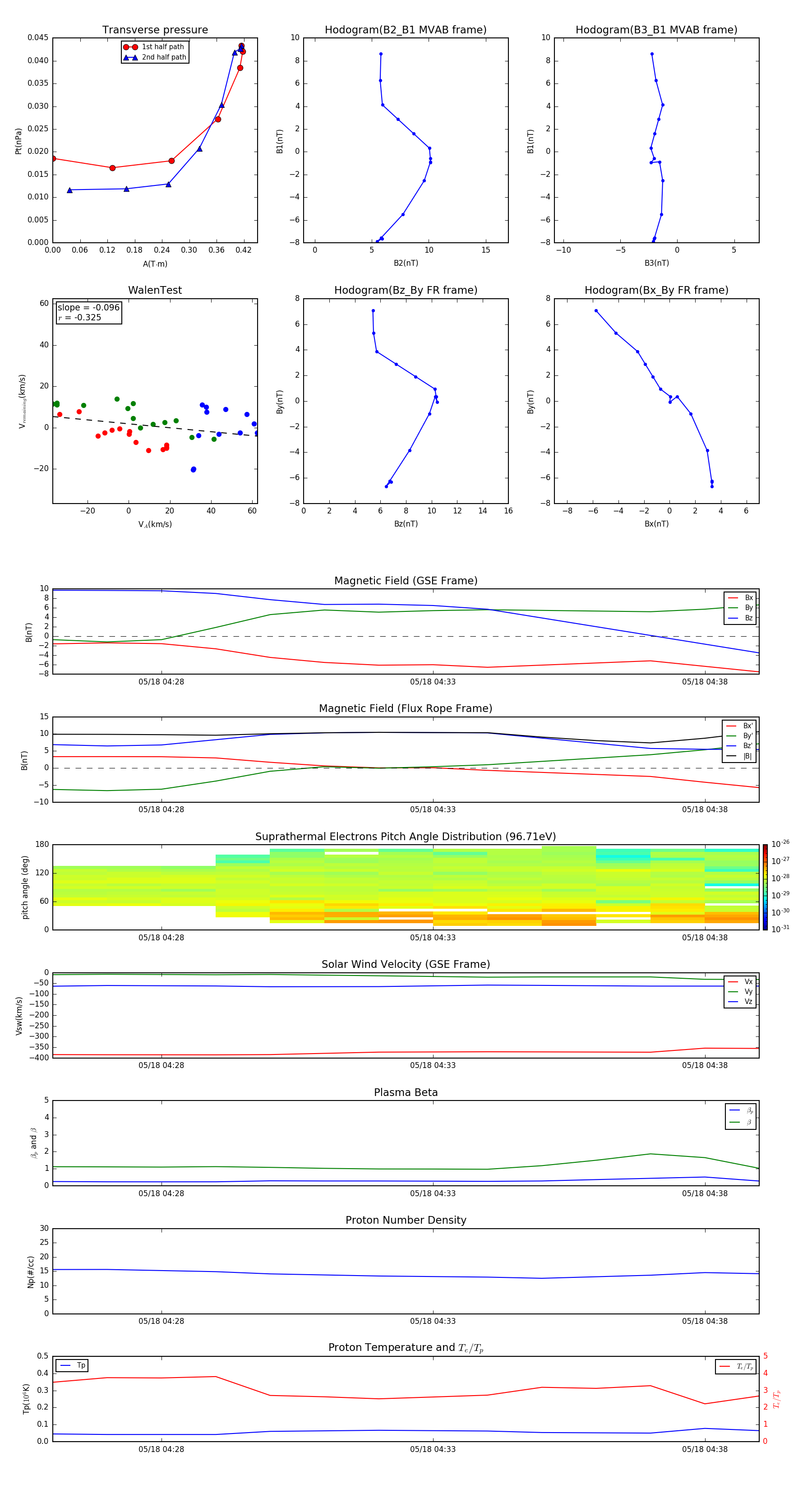This screenshot has width=812, height=1489.
Task: Click the 'B2(nT)' axis label
Action: coord(406,263)
